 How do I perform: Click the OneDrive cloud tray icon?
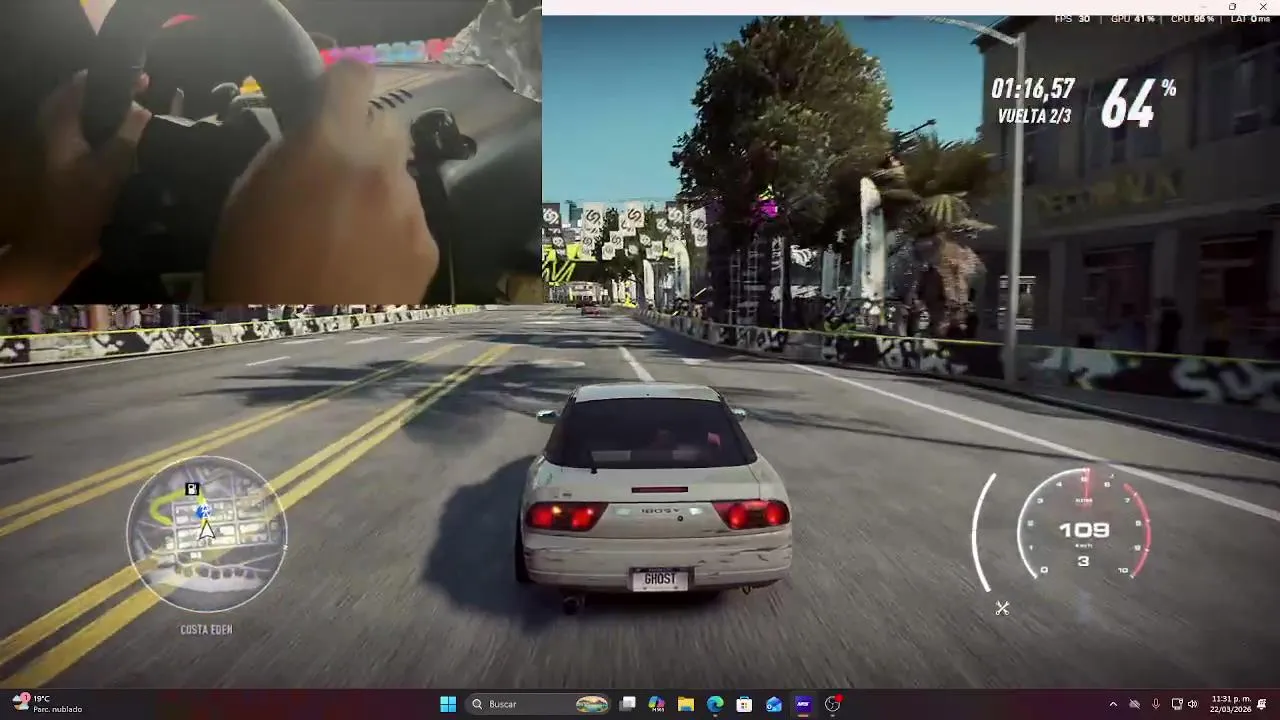[x=1134, y=704]
